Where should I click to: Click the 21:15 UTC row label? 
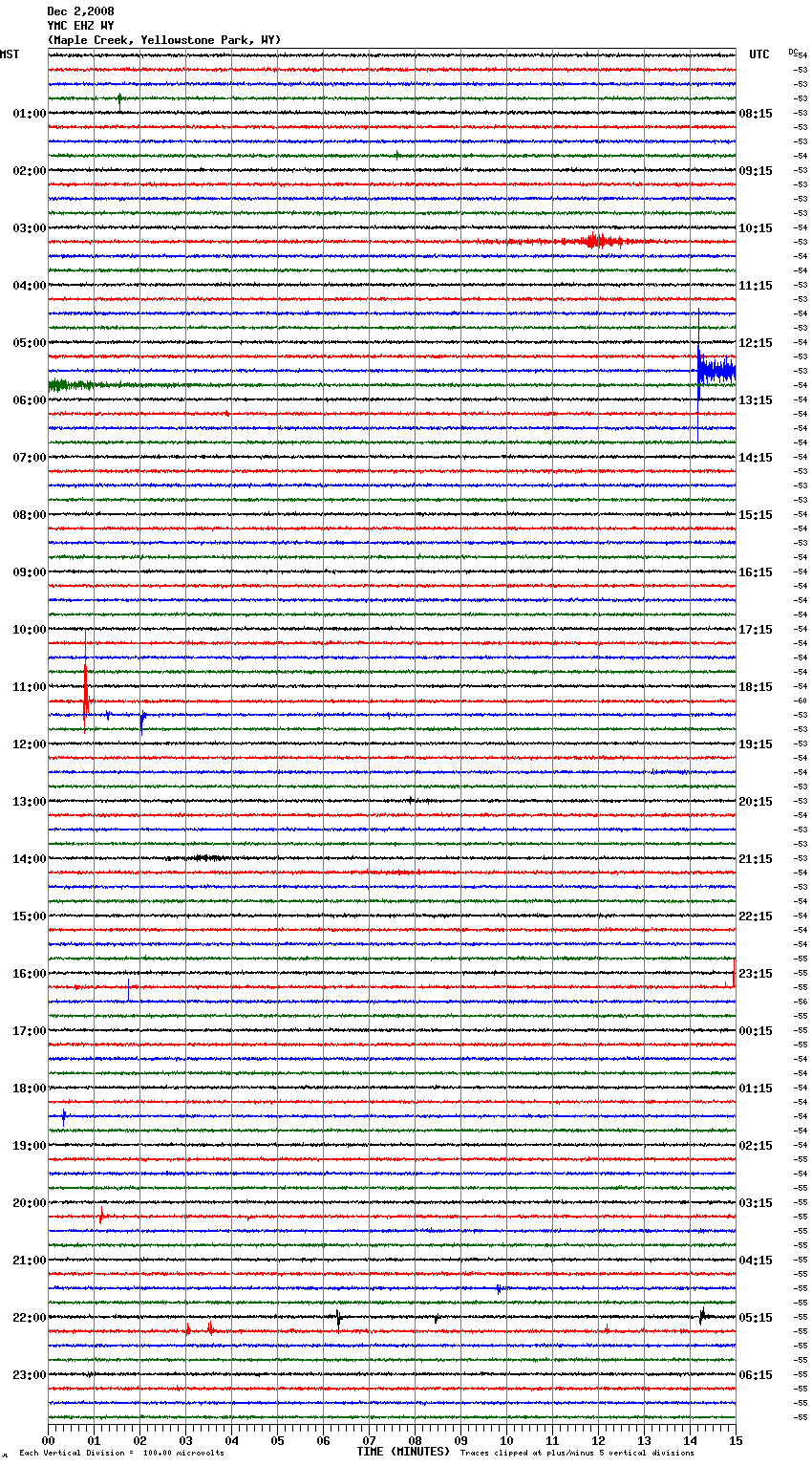(756, 859)
